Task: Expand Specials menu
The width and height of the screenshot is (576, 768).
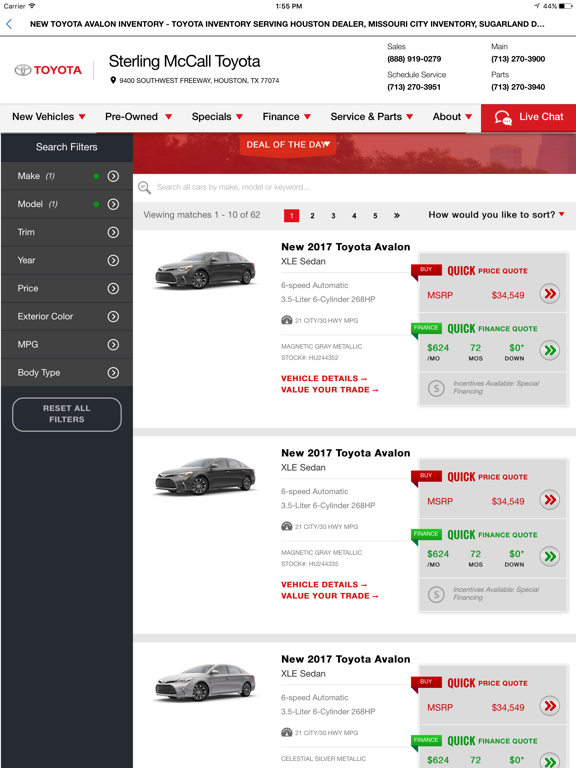Action: [217, 117]
